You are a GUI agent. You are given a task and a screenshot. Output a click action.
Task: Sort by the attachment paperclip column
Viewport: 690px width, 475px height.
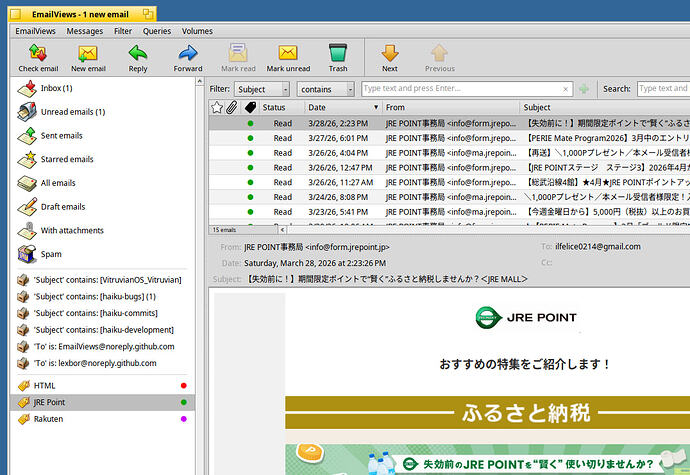coord(232,107)
